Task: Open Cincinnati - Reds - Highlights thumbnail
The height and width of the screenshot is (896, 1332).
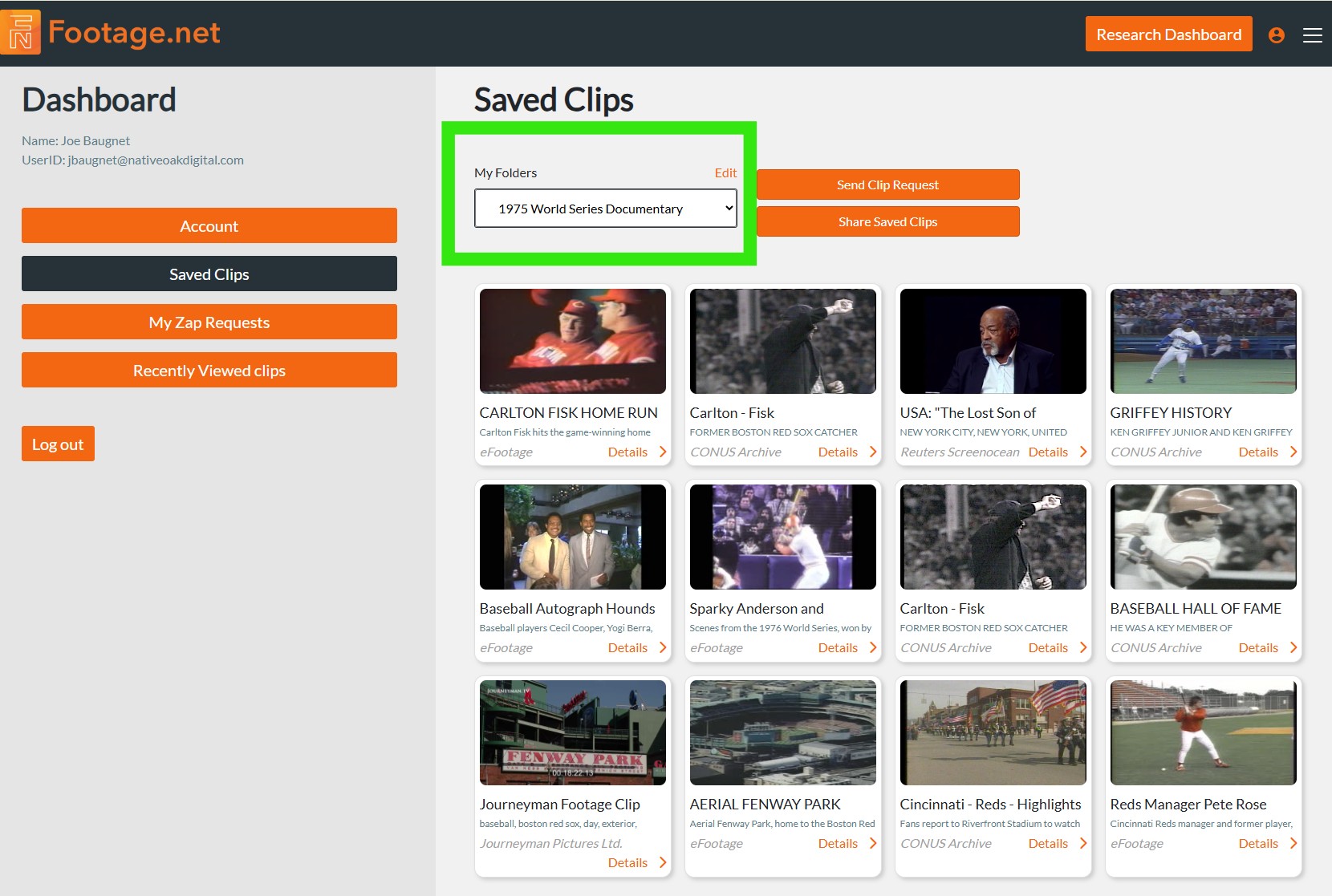Action: pos(993,733)
